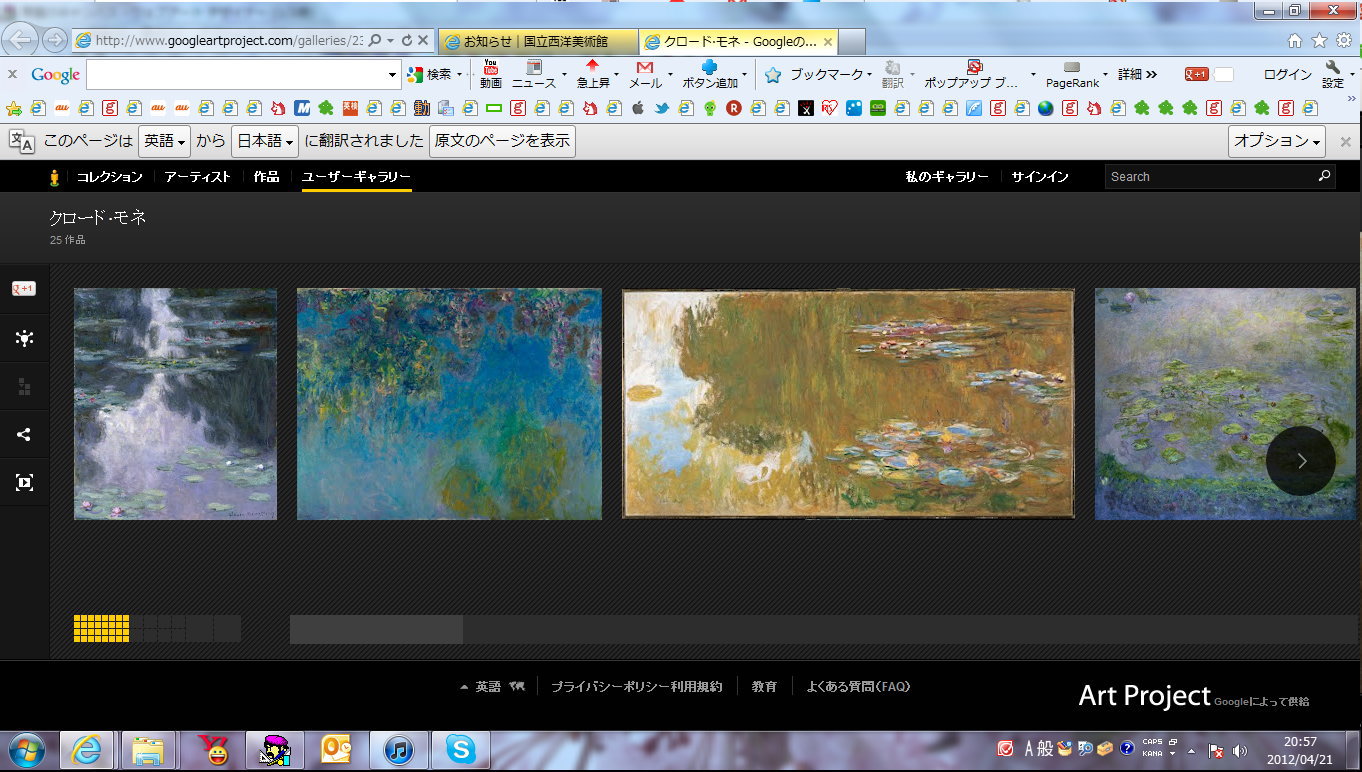Image resolution: width=1362 pixels, height=772 pixels.
Task: Click the Google +1 button in the left sidebar
Action: coord(24,289)
